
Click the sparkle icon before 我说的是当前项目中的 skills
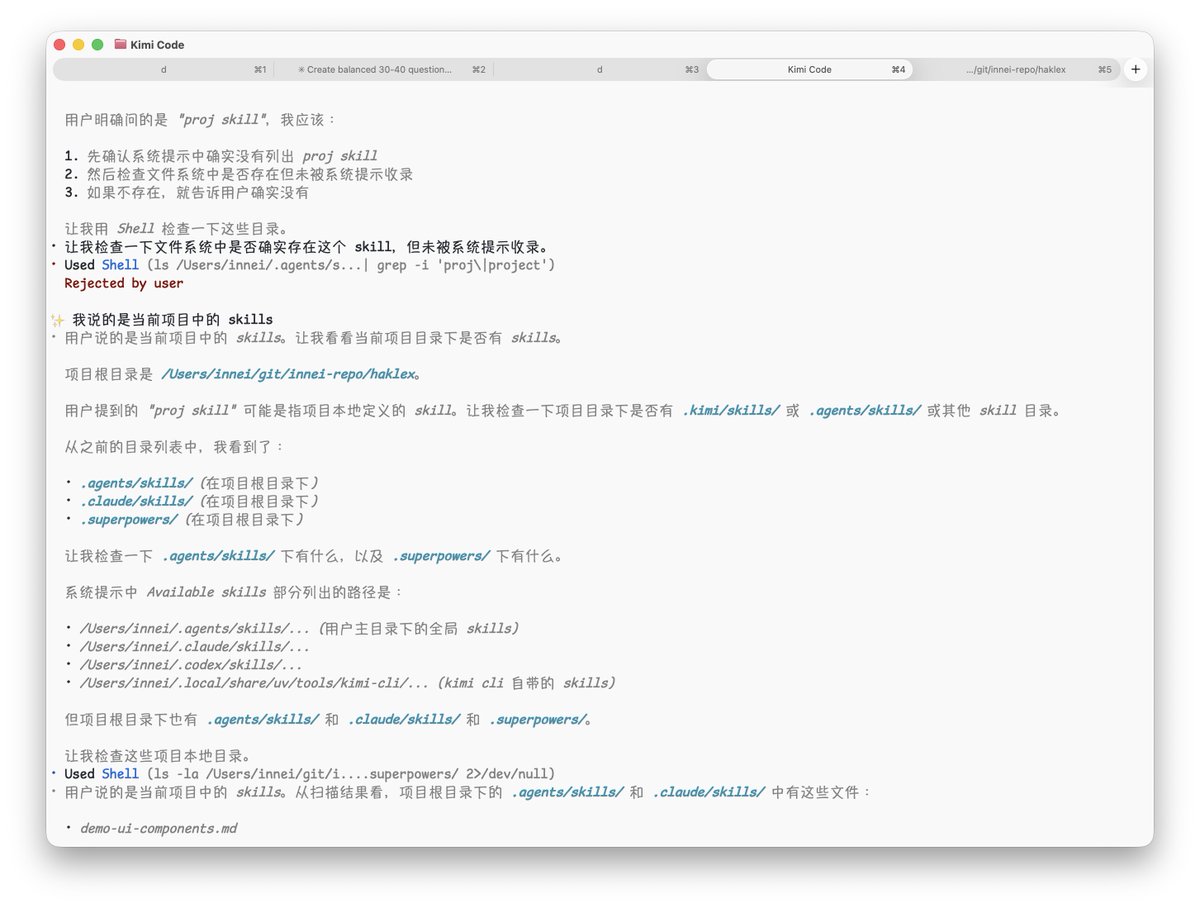point(58,320)
